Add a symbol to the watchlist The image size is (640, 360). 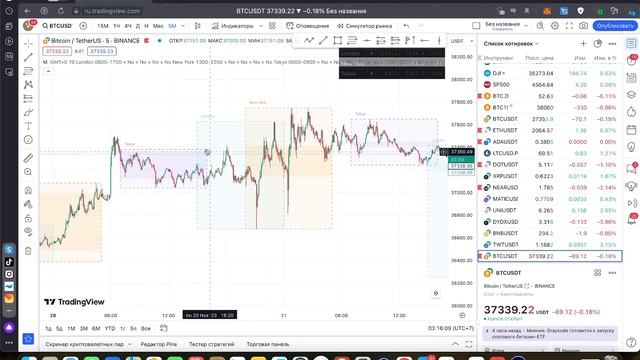coord(583,44)
